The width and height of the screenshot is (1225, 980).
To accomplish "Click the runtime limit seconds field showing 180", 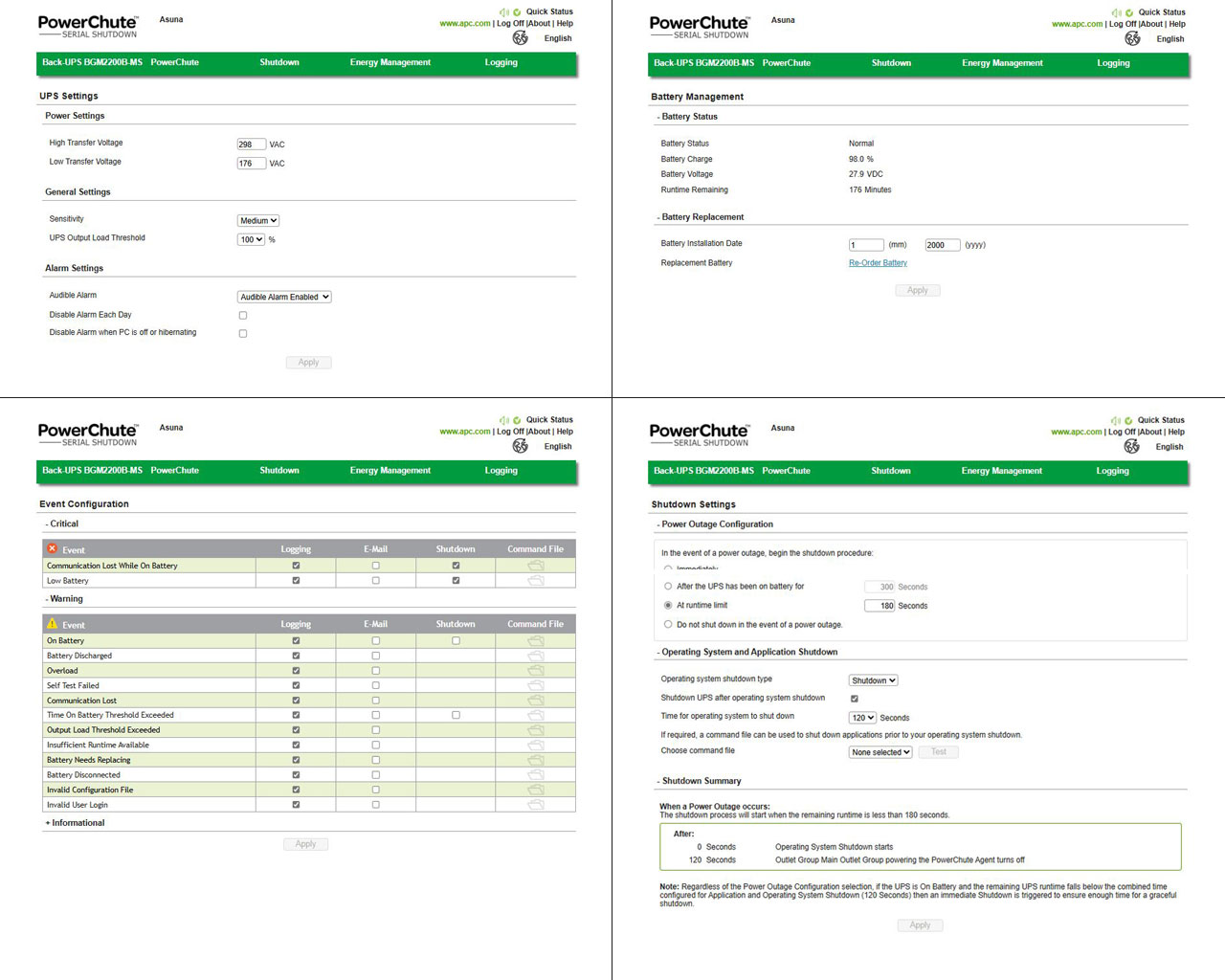I will point(880,606).
